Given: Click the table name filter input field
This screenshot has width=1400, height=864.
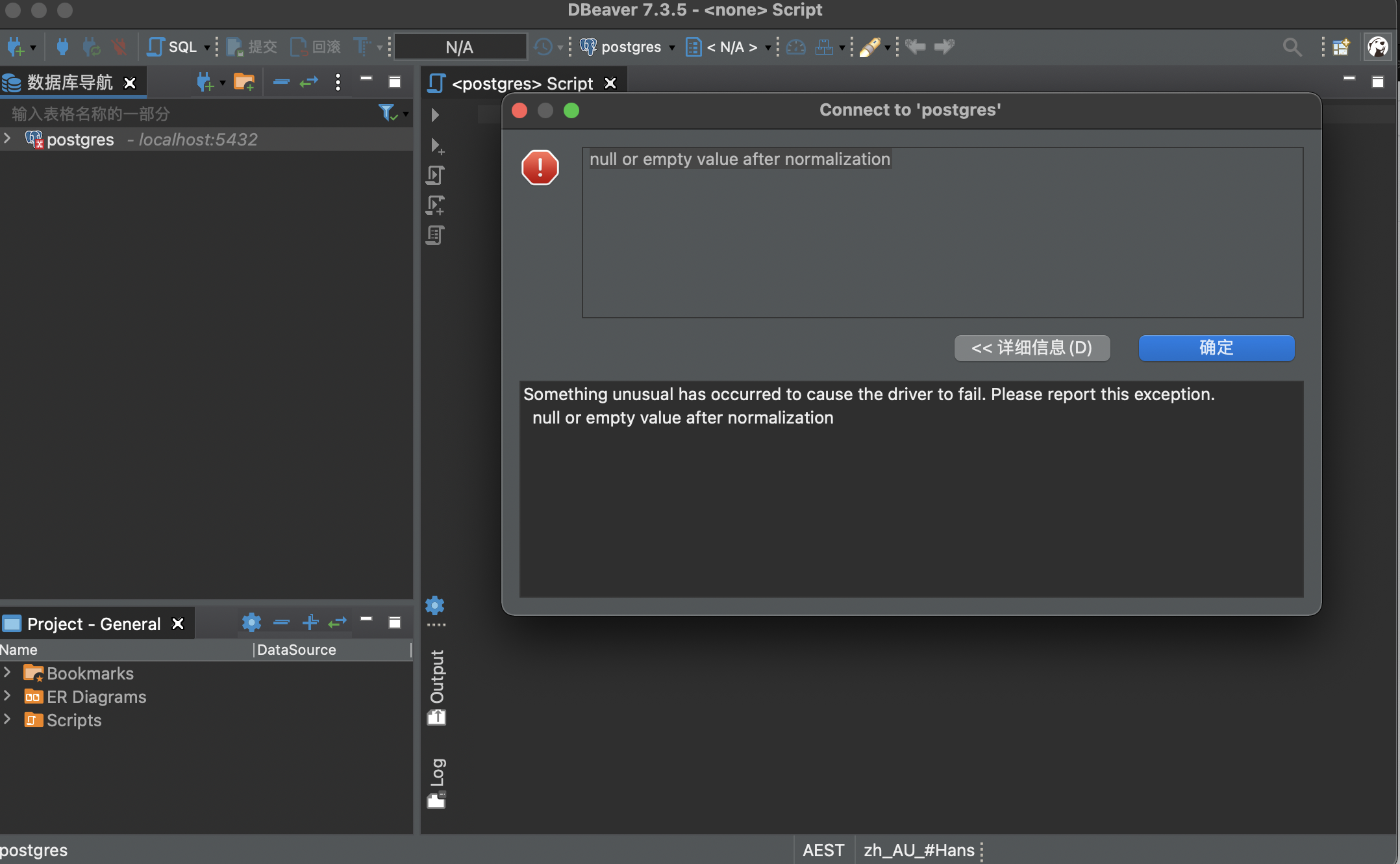Looking at the screenshot, I should 188,114.
